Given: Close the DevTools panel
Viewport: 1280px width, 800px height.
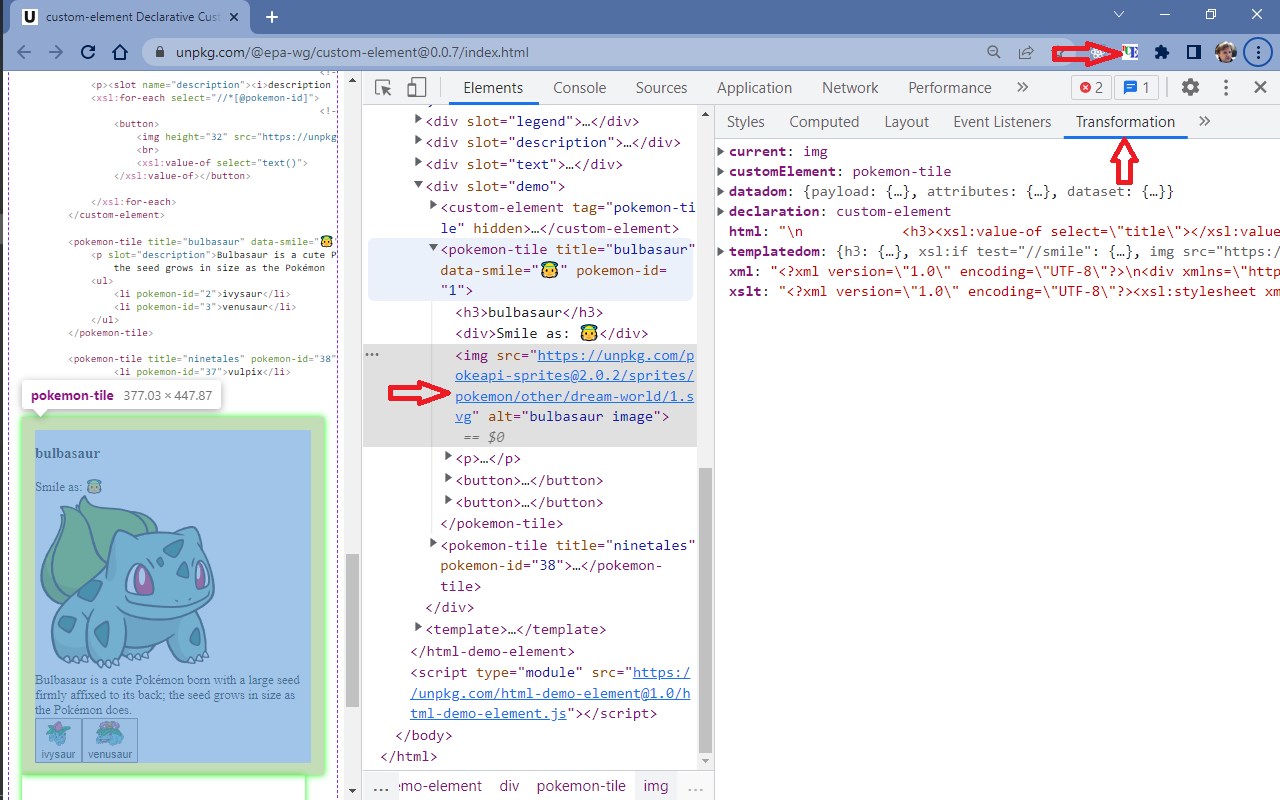Looking at the screenshot, I should [x=1260, y=88].
